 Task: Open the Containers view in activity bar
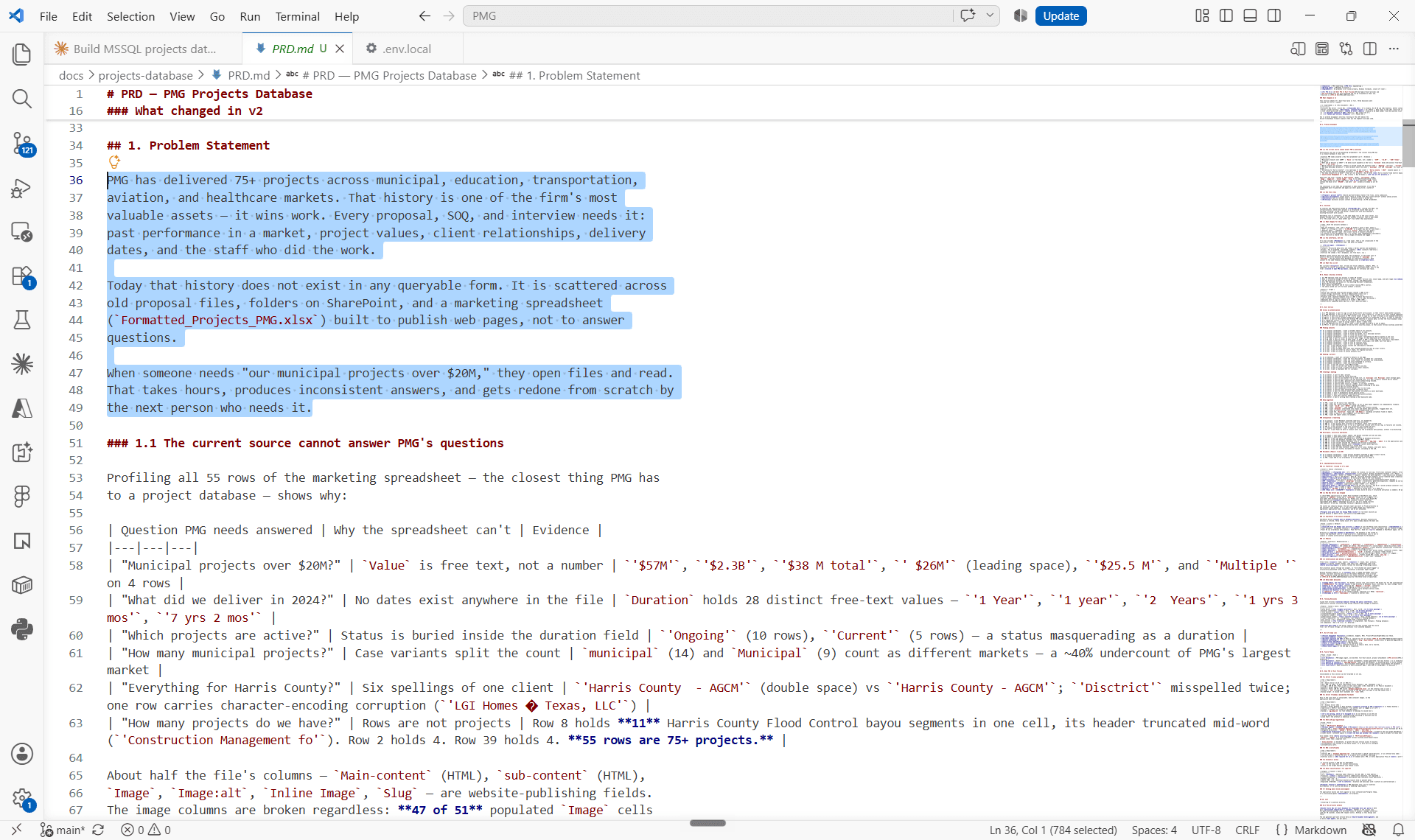[22, 585]
